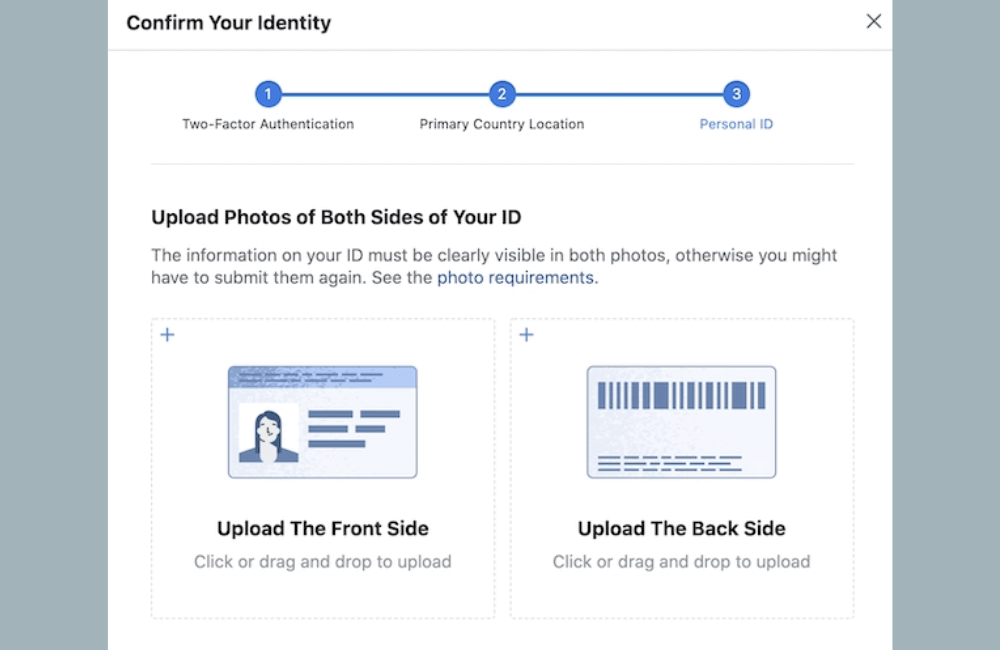This screenshot has height=650, width=1000.
Task: Click the Upload The Back Side label
Action: pos(681,528)
